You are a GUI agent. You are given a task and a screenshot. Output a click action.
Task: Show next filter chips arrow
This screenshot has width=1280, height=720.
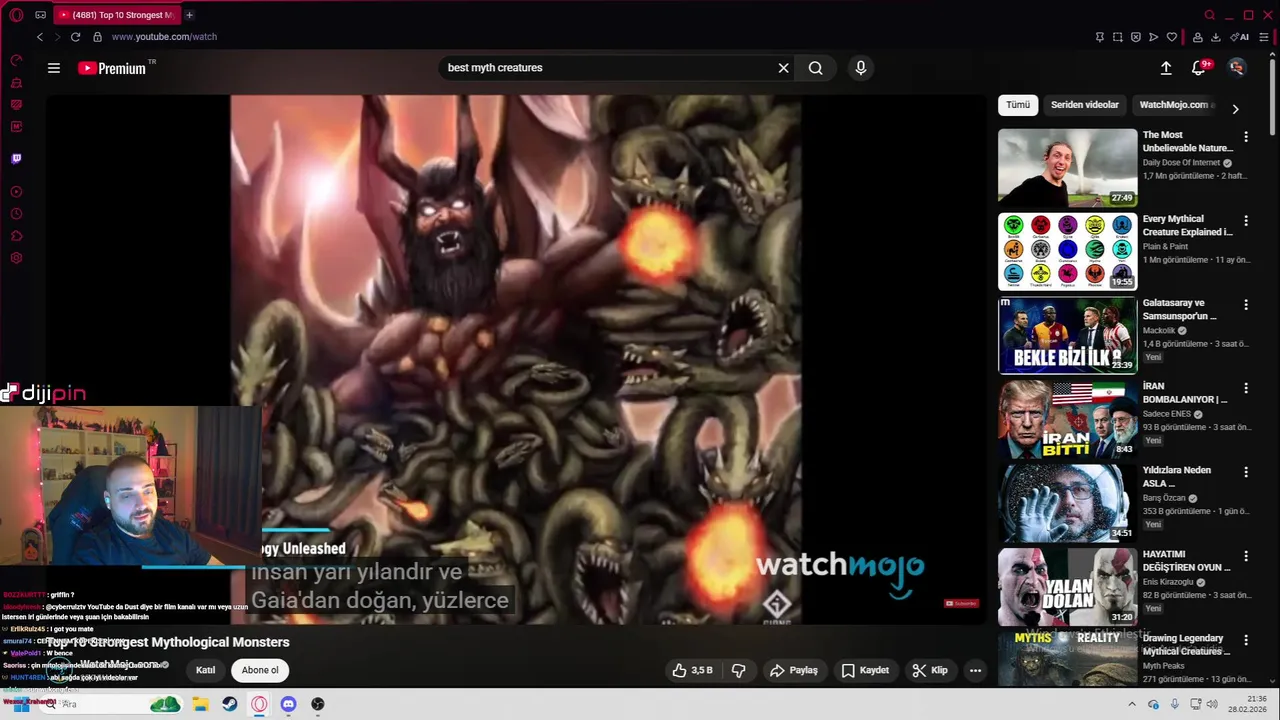1235,109
